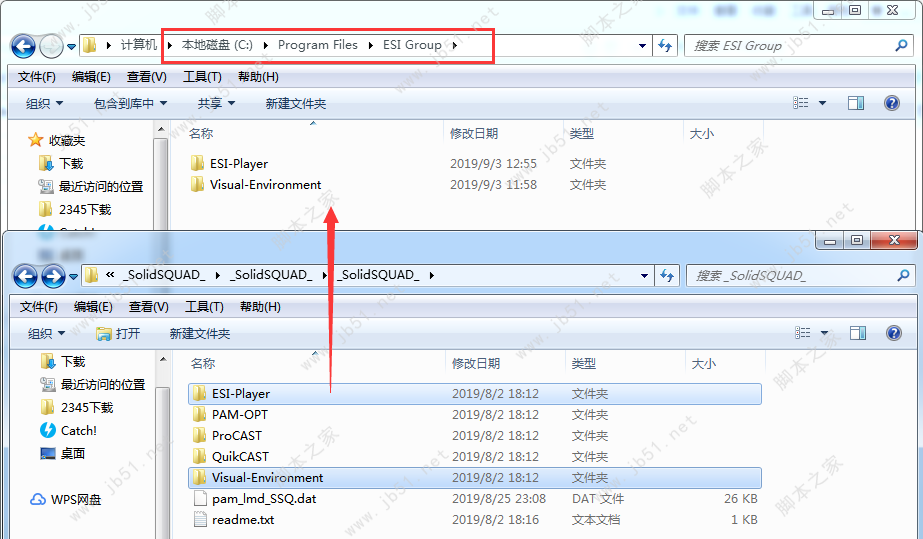The height and width of the screenshot is (539, 923).
Task: Select ESI-Player row in _SolidSQUAD_ window
Action: coord(474,394)
